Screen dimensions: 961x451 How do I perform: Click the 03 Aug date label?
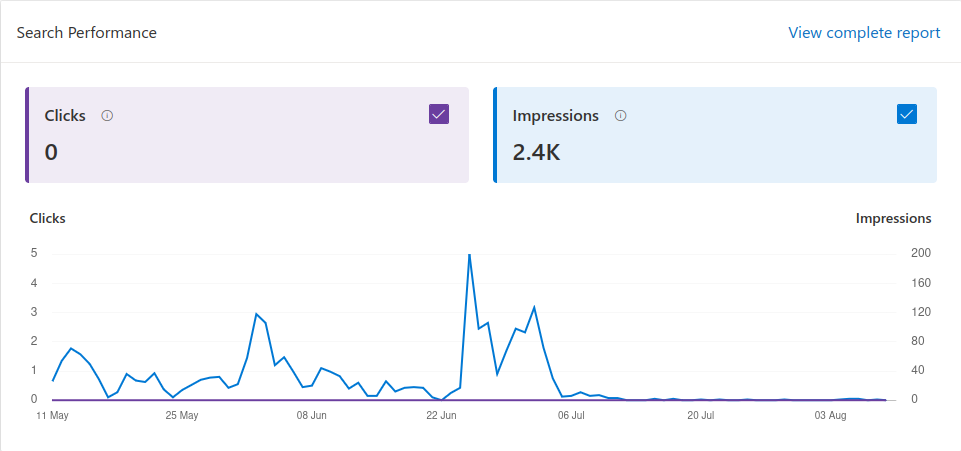click(x=830, y=415)
